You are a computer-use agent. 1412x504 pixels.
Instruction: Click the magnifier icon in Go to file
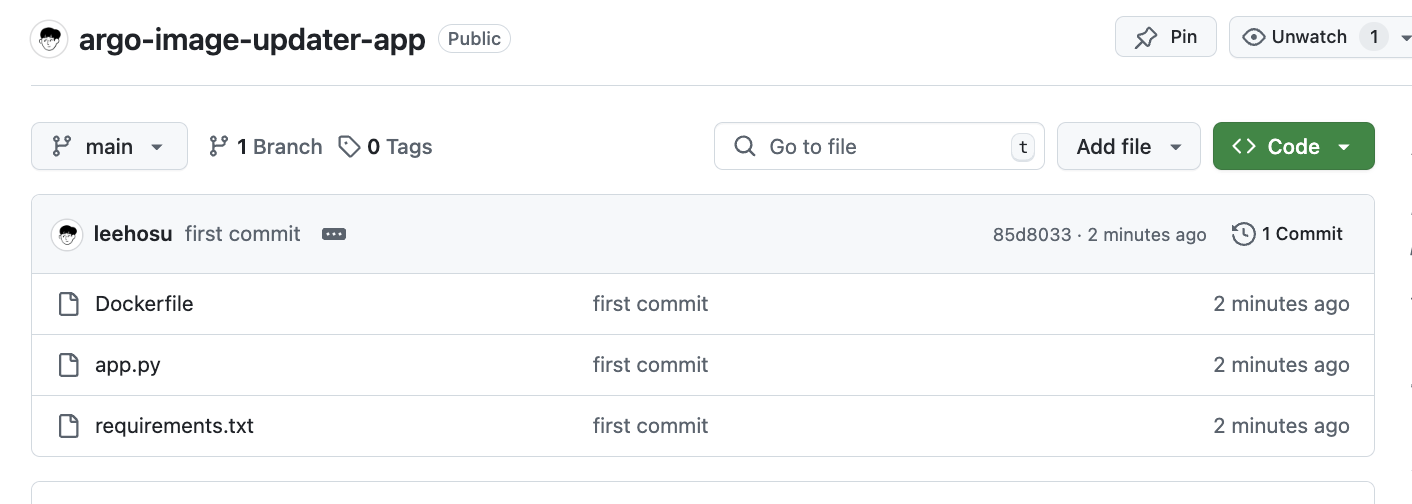click(x=744, y=147)
